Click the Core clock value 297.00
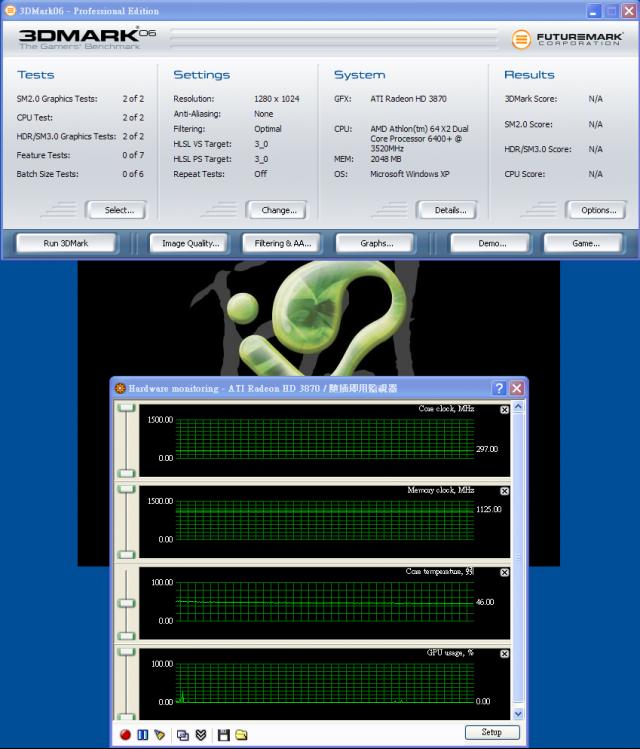This screenshot has height=749, width=640. tap(487, 449)
